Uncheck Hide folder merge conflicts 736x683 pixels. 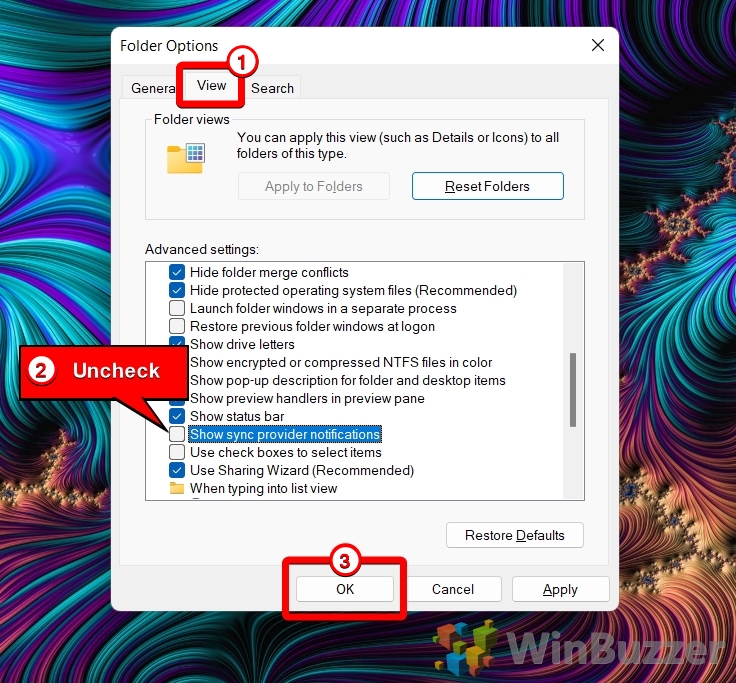(177, 272)
